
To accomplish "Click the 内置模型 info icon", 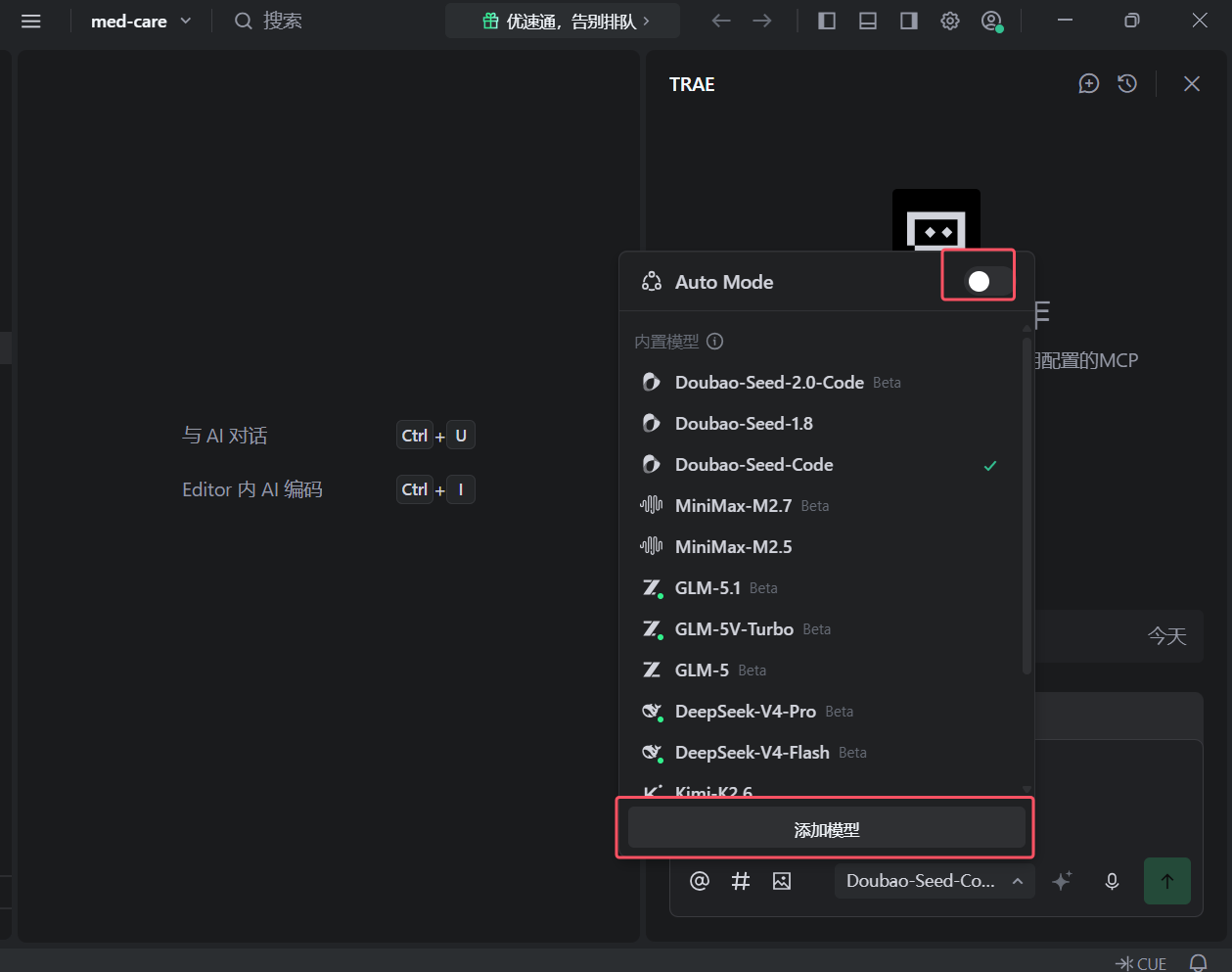I will (715, 342).
